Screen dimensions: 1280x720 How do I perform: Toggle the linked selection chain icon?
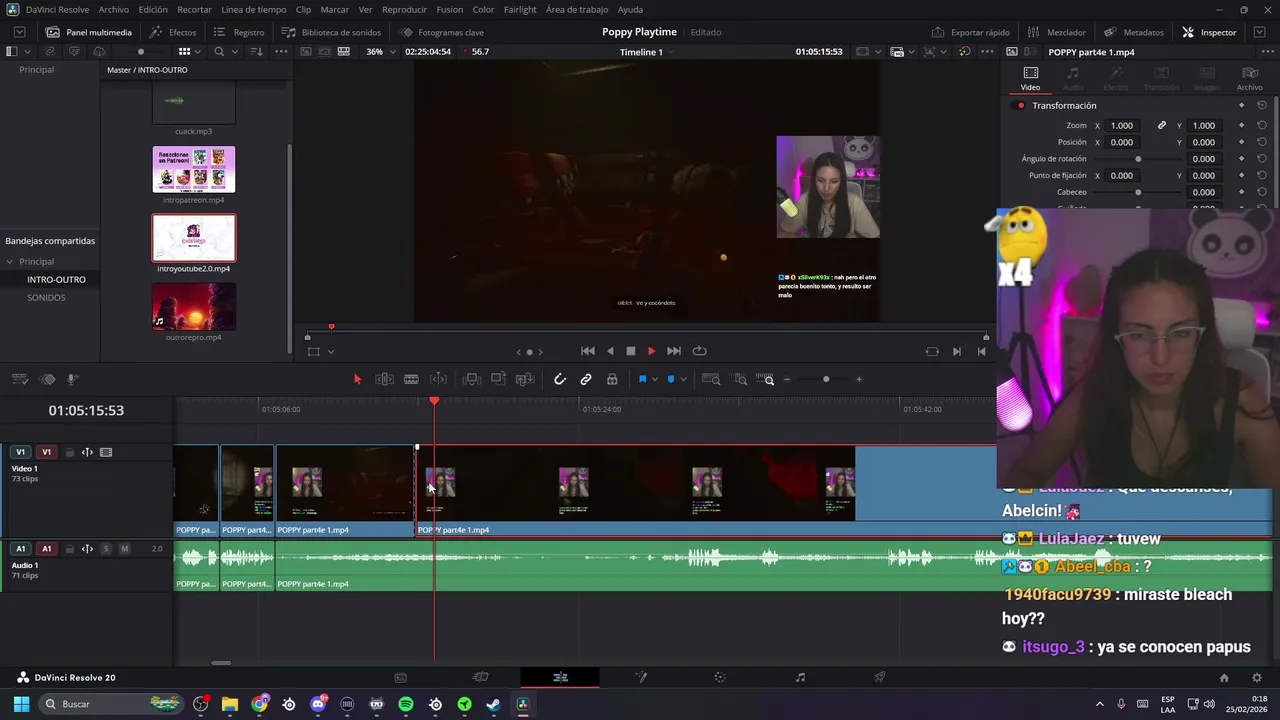586,379
